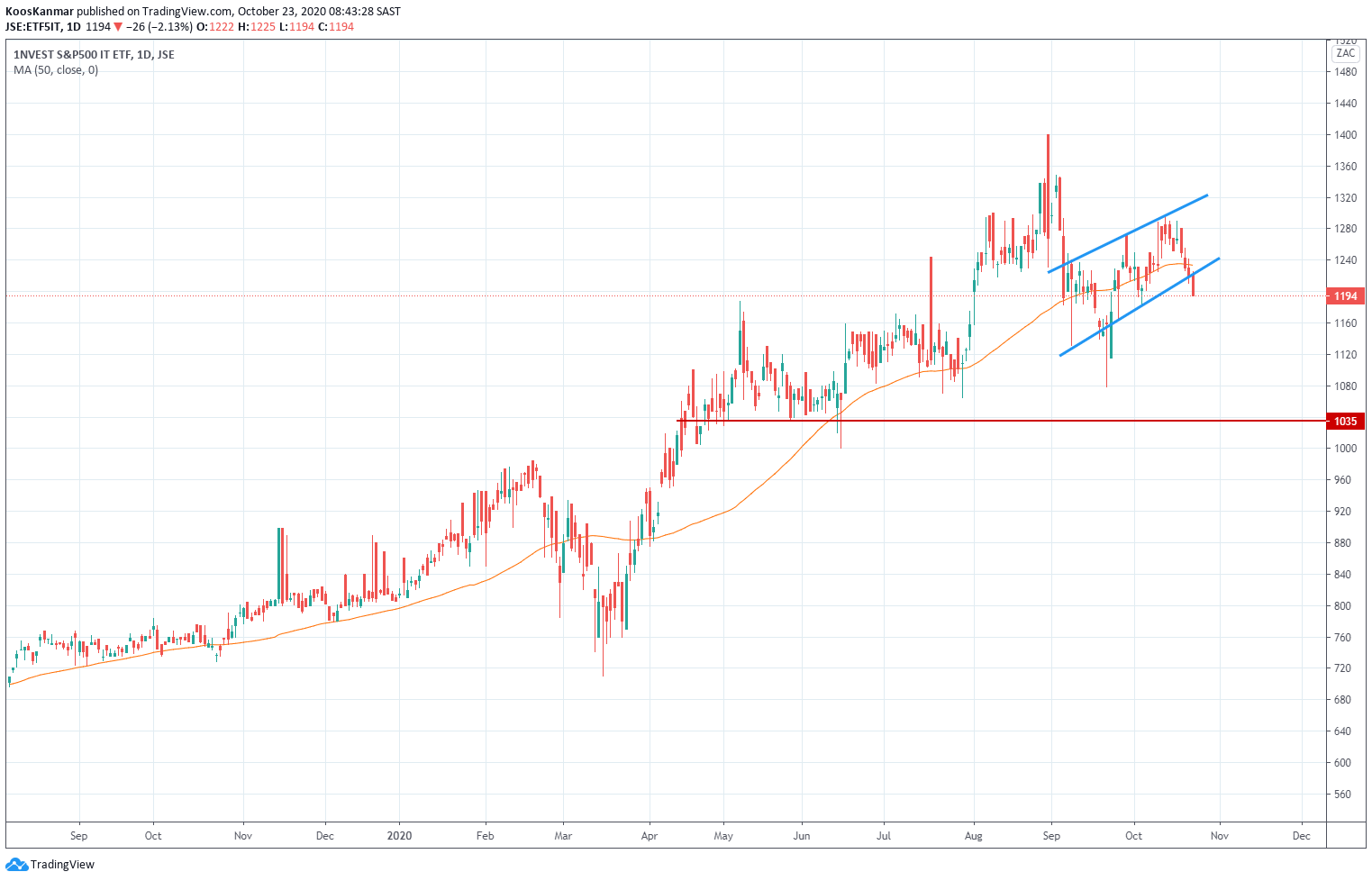Image resolution: width=1372 pixels, height=881 pixels.
Task: Click the TradingView logo icon
Action: tap(16, 865)
